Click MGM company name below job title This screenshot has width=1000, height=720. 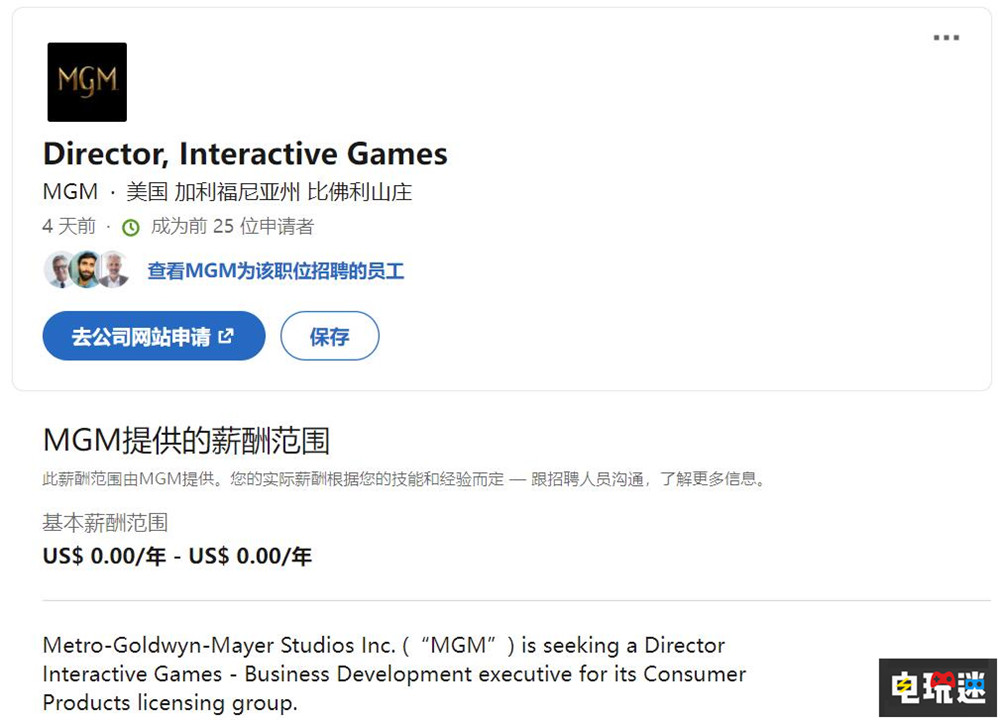pyautogui.click(x=70, y=192)
